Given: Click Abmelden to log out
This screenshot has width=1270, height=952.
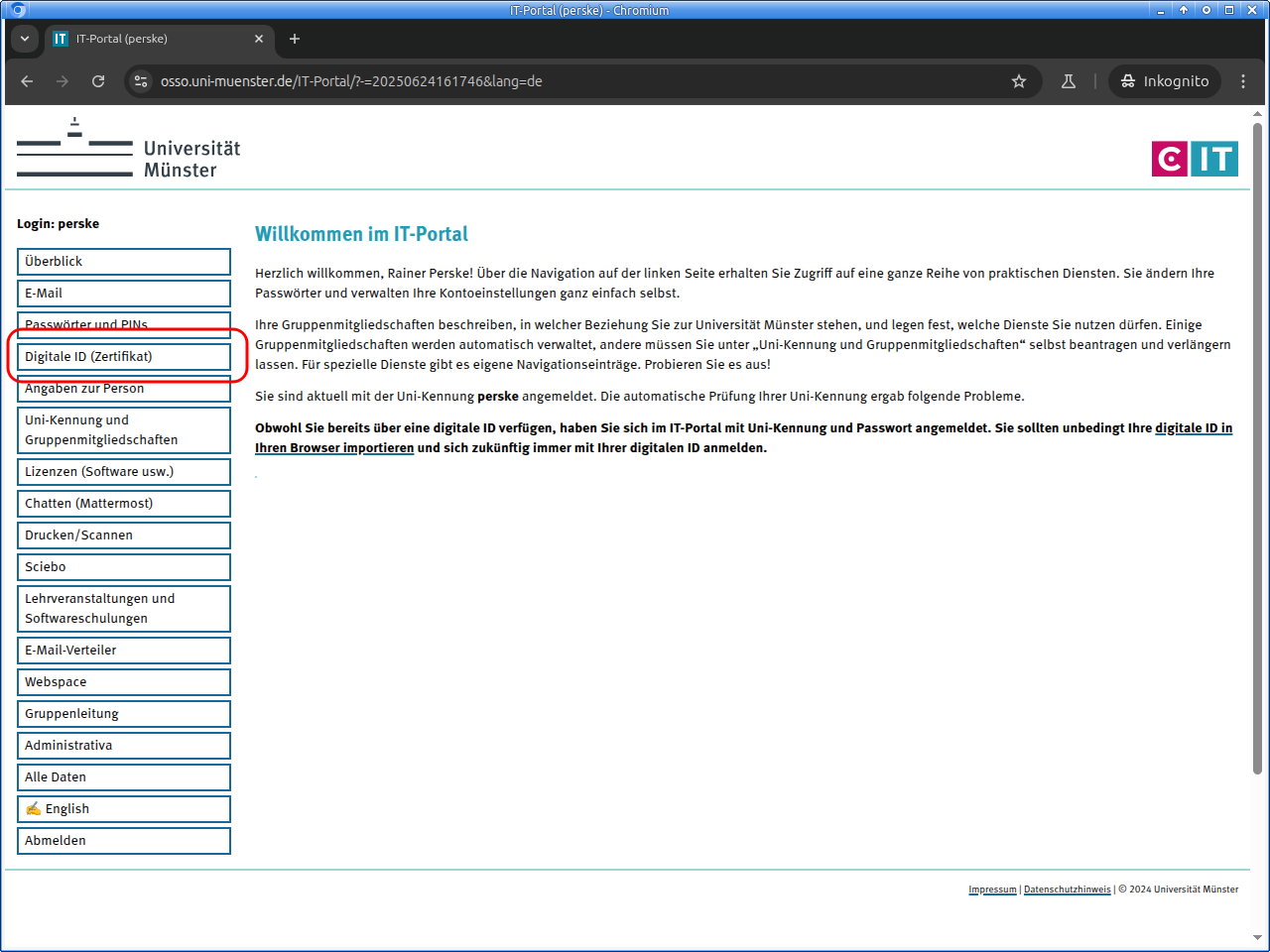Looking at the screenshot, I should click(x=123, y=841).
